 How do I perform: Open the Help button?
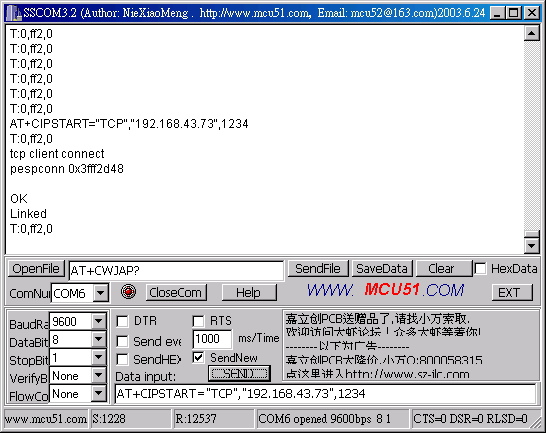tap(248, 293)
